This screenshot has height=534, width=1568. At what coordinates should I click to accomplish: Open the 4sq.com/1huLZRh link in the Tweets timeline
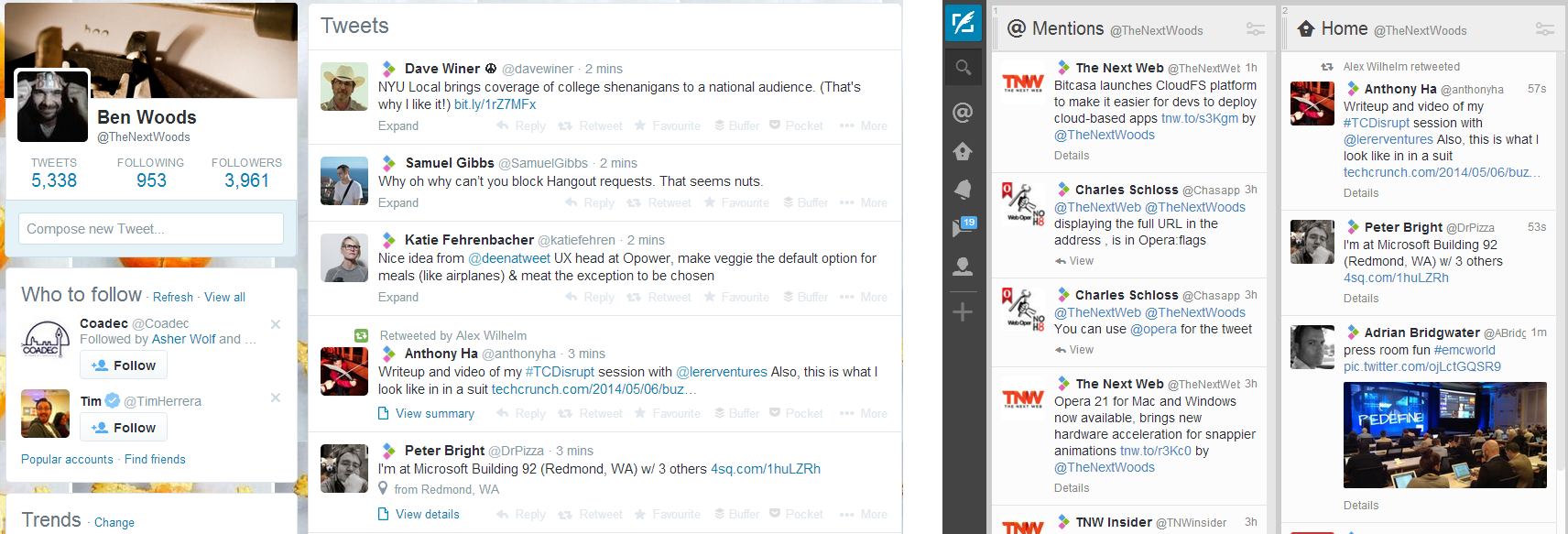click(x=766, y=469)
